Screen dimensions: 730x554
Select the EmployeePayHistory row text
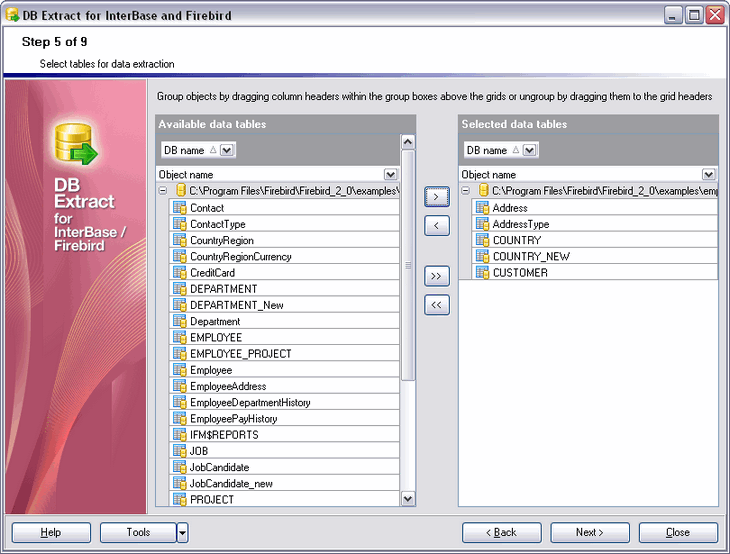pos(233,419)
